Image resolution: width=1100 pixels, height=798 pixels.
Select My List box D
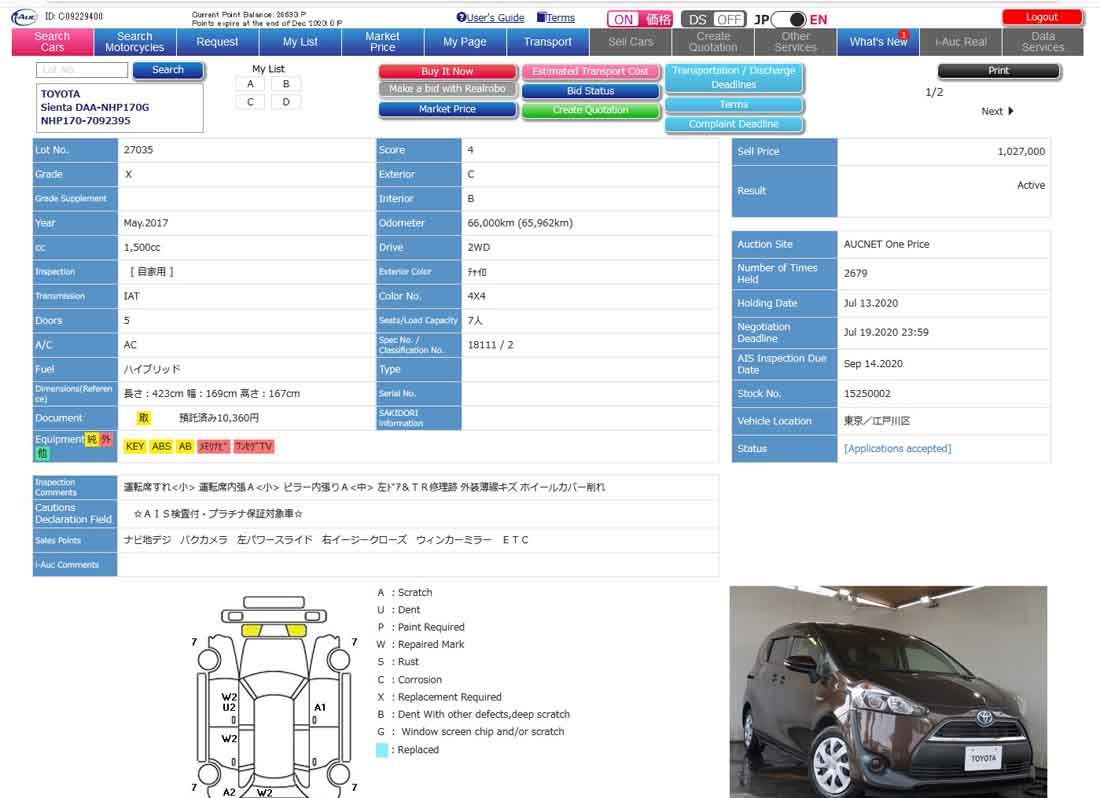[286, 102]
